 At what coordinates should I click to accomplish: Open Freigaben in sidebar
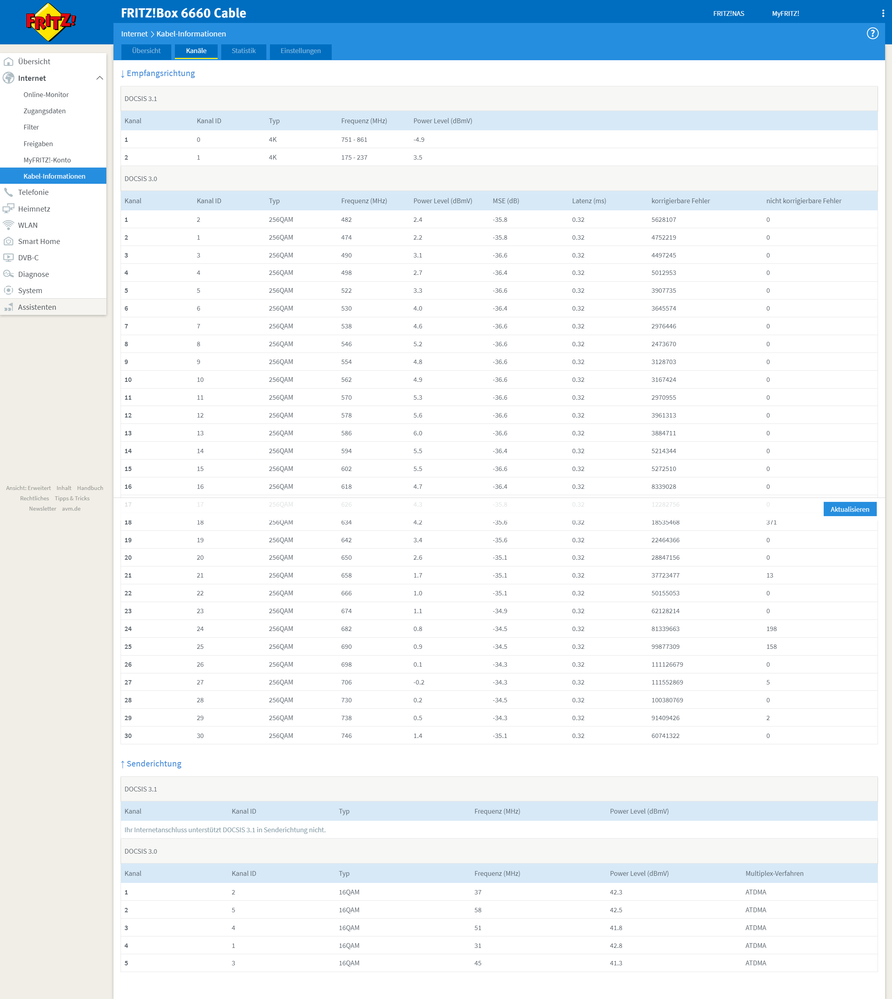[38, 144]
